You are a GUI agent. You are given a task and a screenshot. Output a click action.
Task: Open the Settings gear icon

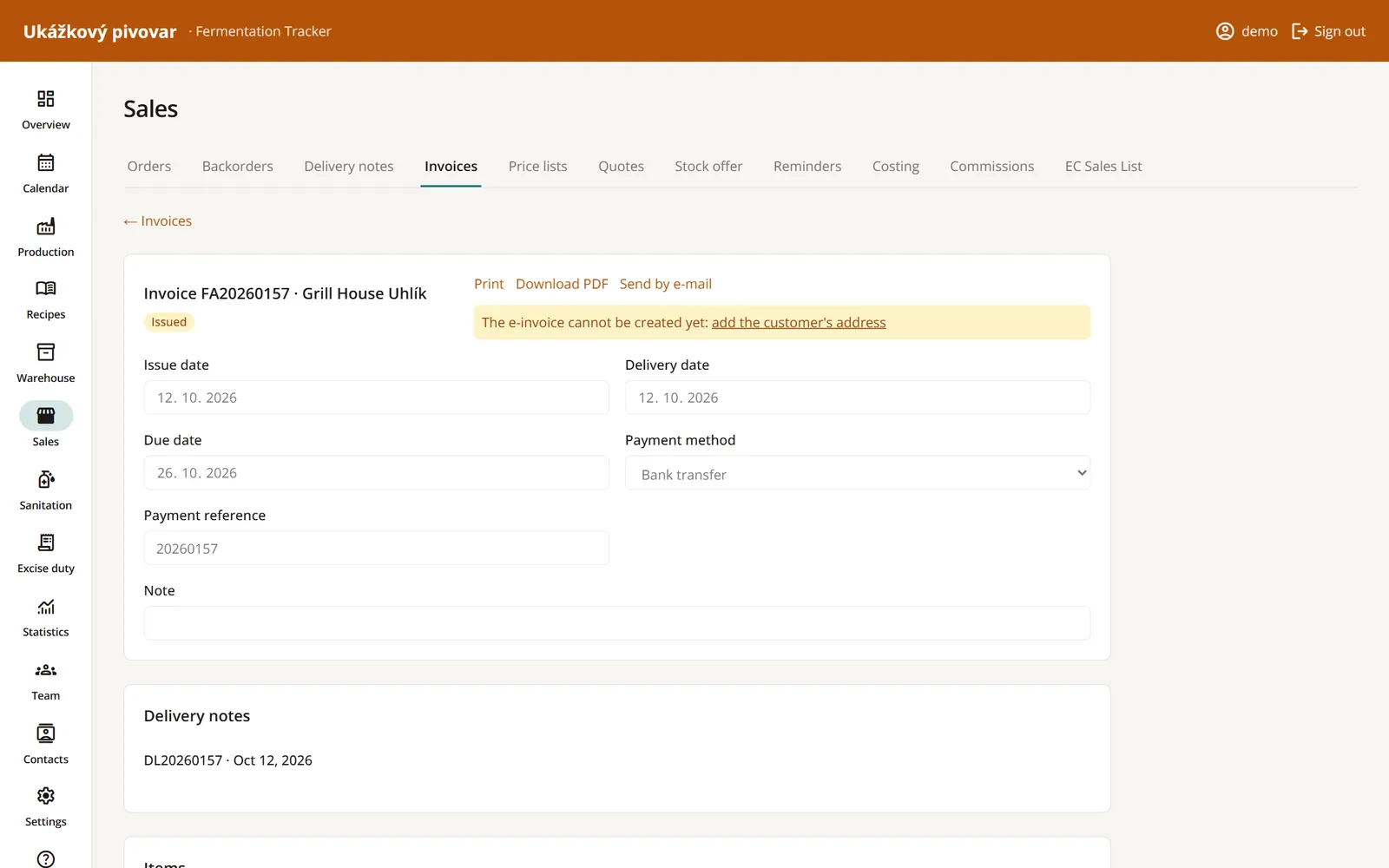[x=46, y=796]
